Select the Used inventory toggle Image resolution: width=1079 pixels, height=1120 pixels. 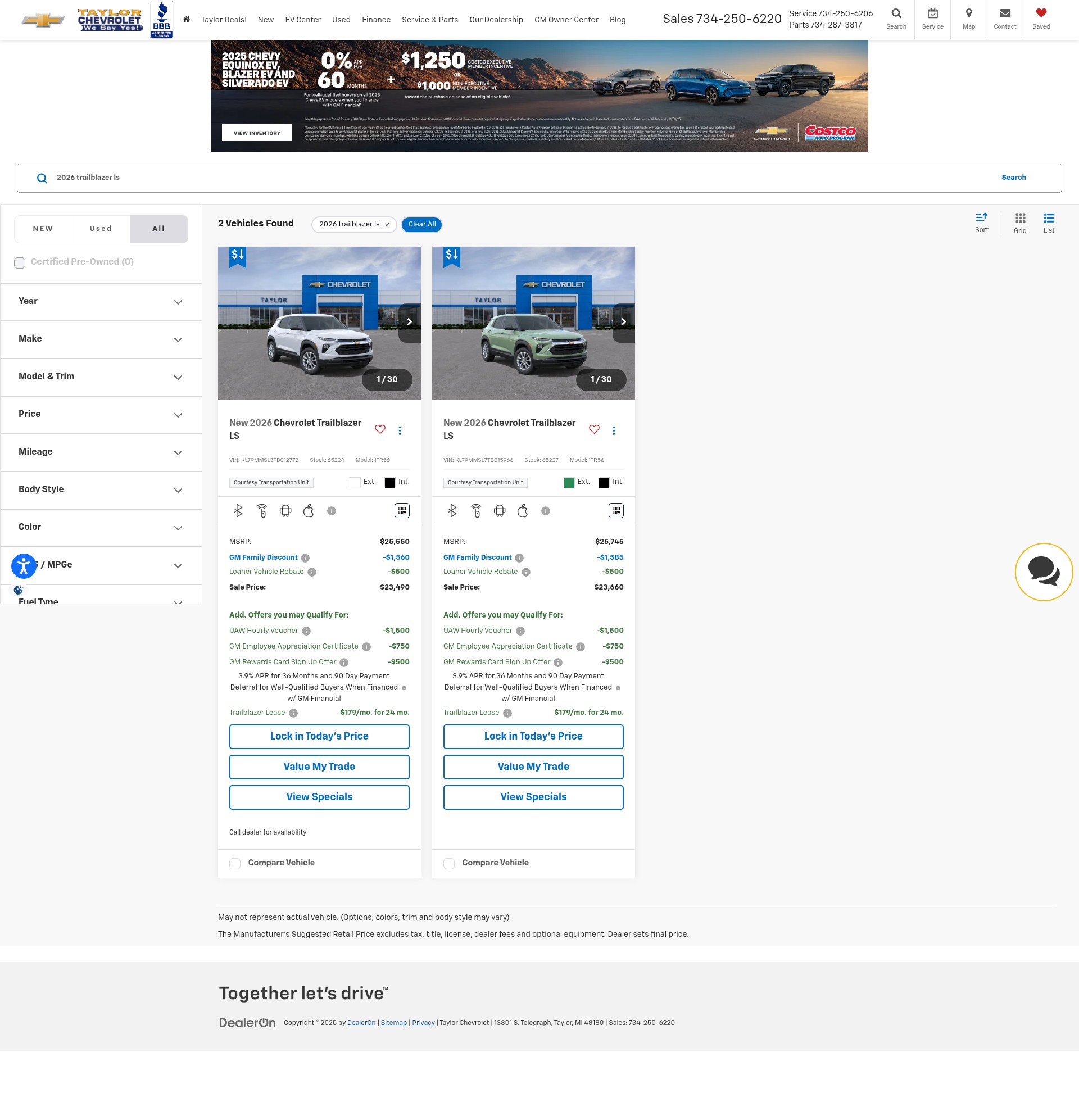point(101,229)
